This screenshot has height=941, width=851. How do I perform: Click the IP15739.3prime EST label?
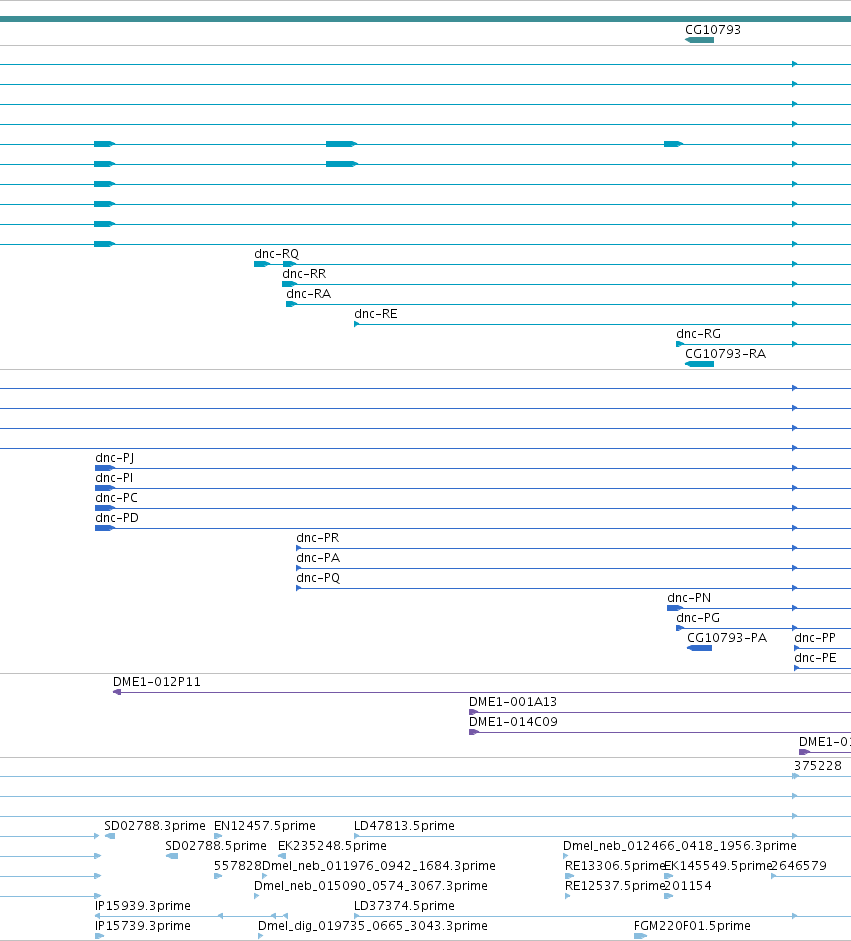[x=143, y=925]
